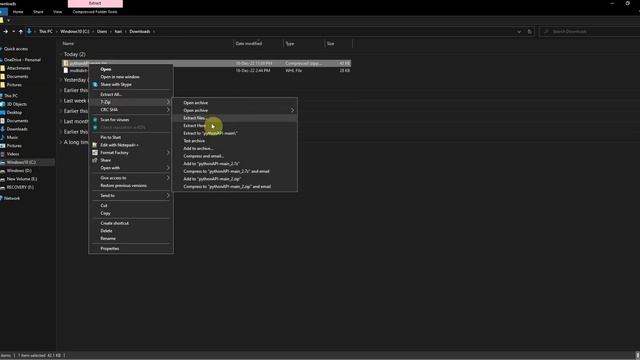Sort by the Type column header

pos(304,44)
